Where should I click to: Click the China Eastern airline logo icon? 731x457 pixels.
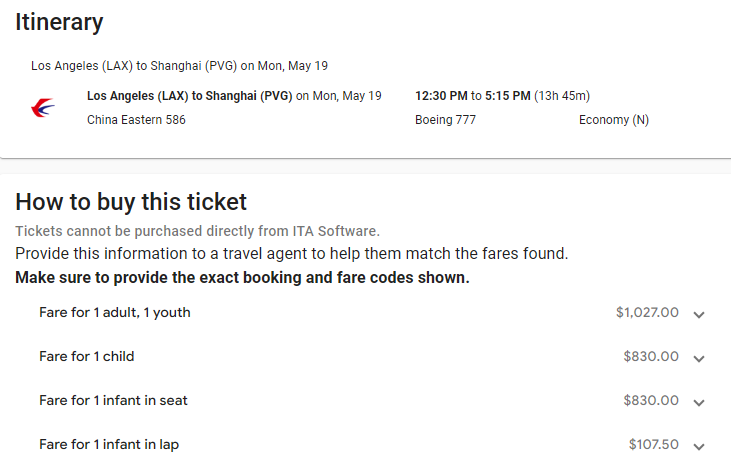[44, 108]
